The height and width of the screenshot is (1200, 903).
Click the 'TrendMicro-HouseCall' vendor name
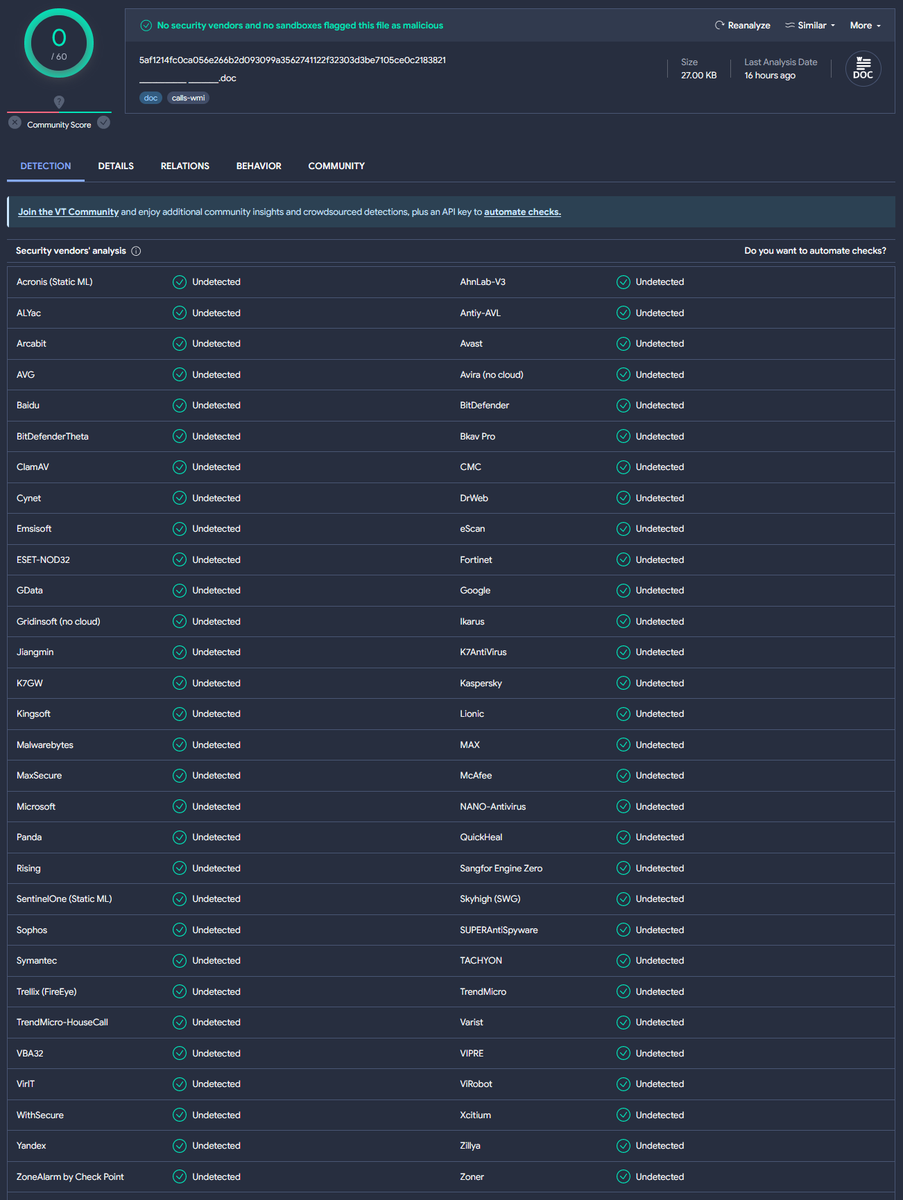(x=62, y=1022)
